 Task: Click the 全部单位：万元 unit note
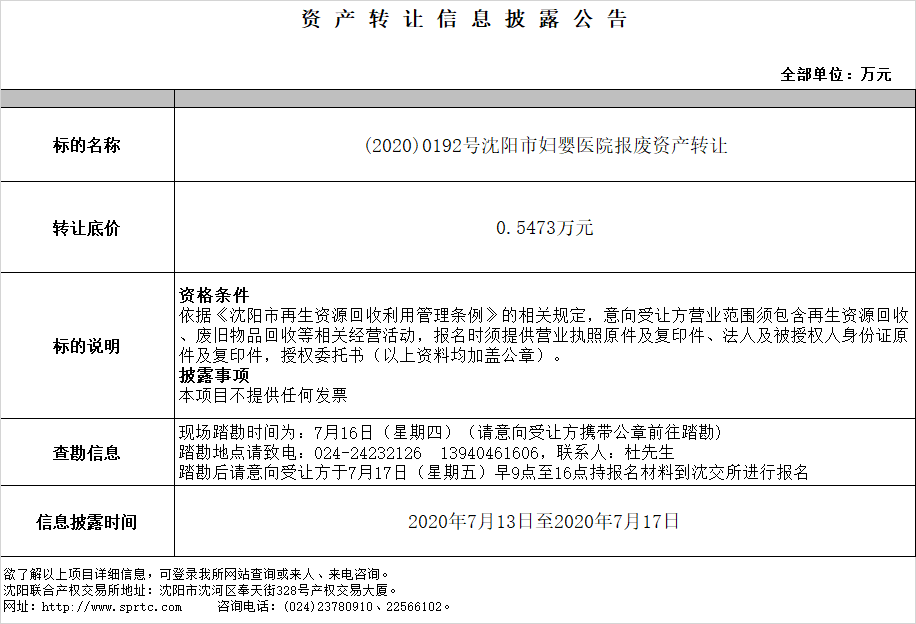(836, 74)
